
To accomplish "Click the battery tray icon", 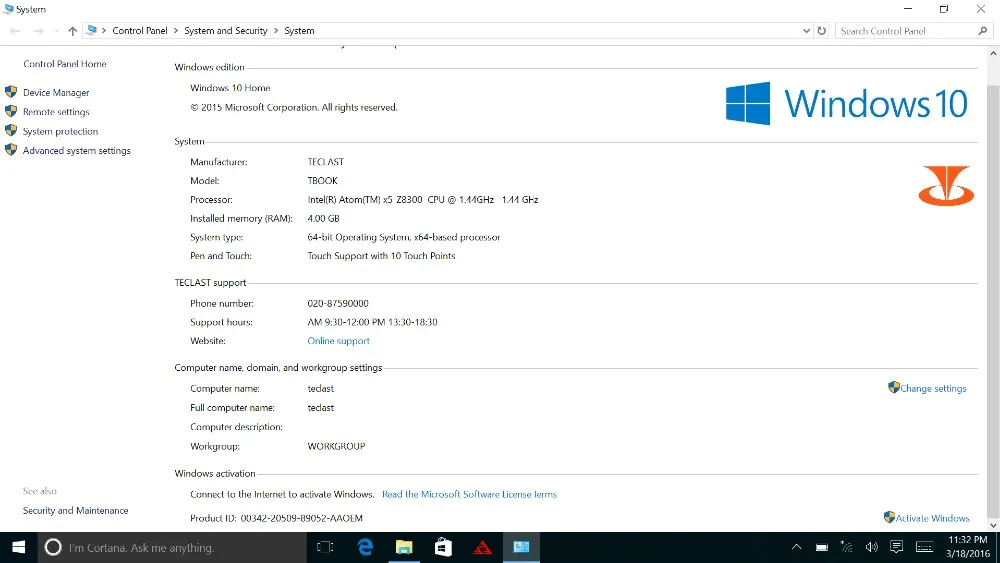I will (822, 547).
